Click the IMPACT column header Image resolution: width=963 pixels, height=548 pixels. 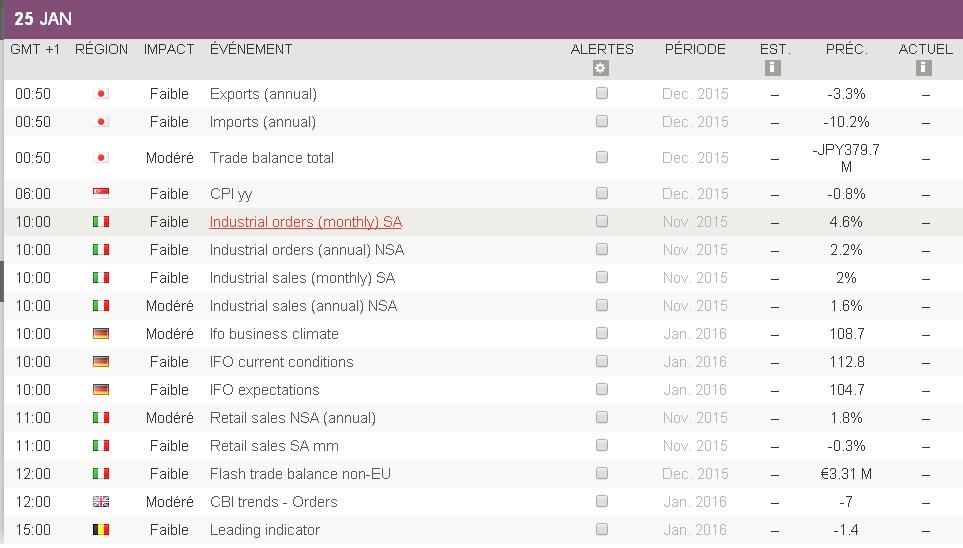pyautogui.click(x=169, y=49)
